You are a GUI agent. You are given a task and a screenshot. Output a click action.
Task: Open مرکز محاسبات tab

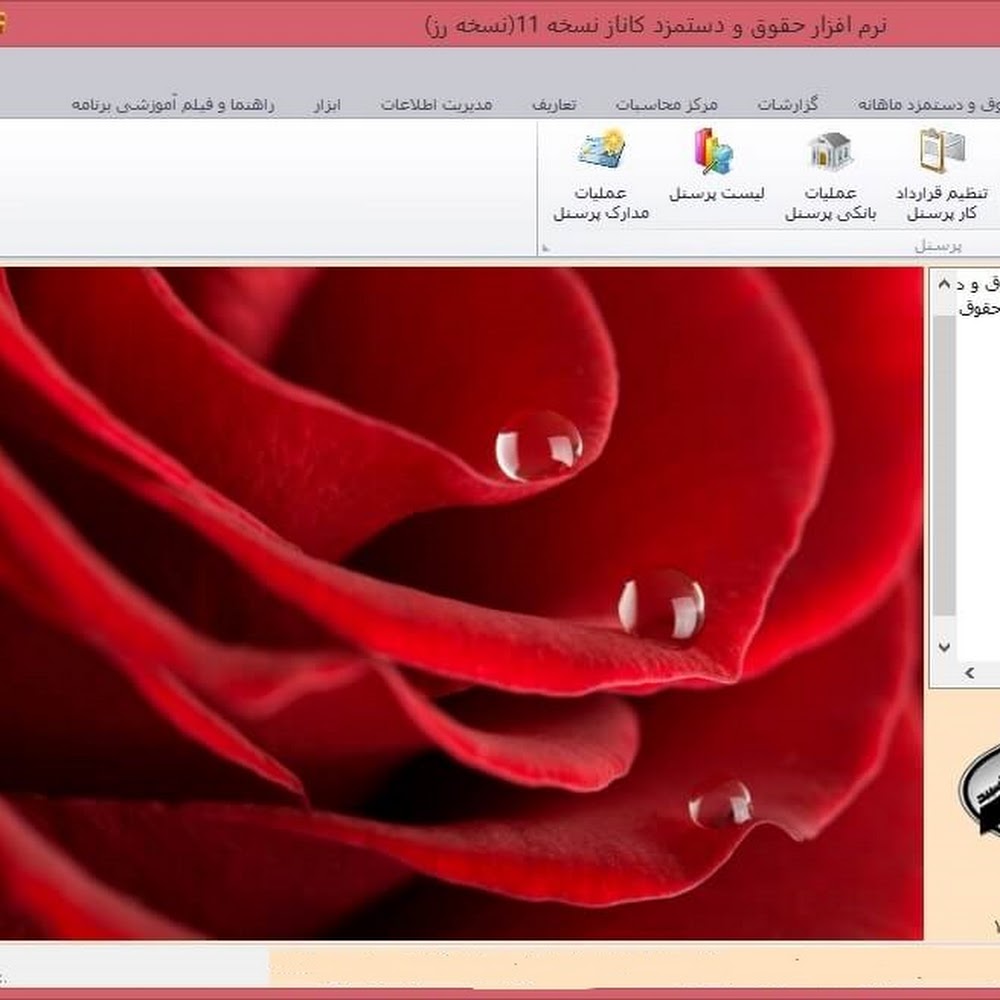[x=666, y=105]
